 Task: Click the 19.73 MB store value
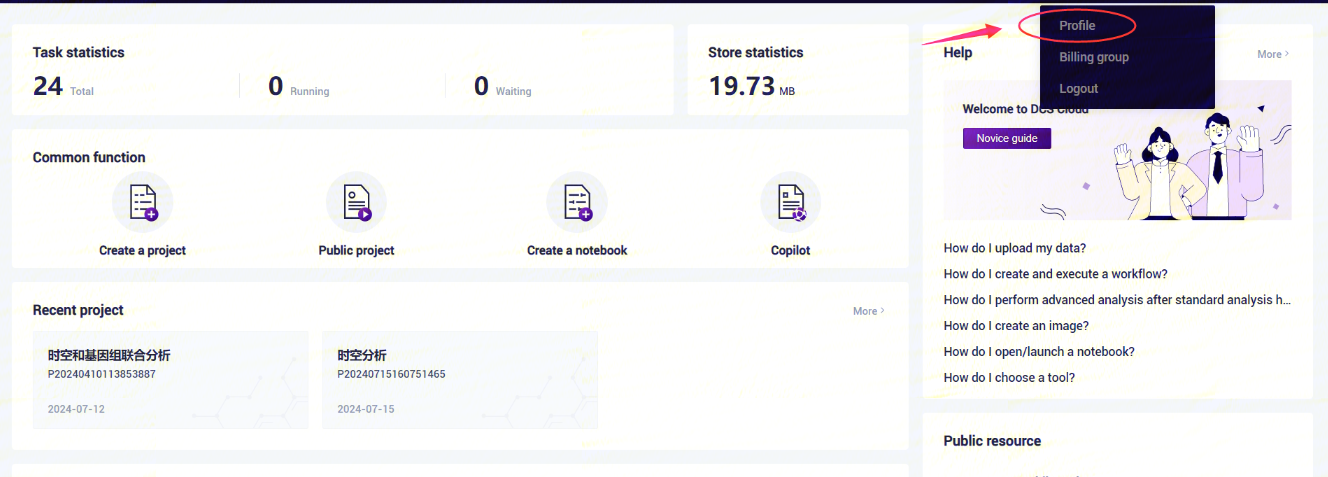751,87
